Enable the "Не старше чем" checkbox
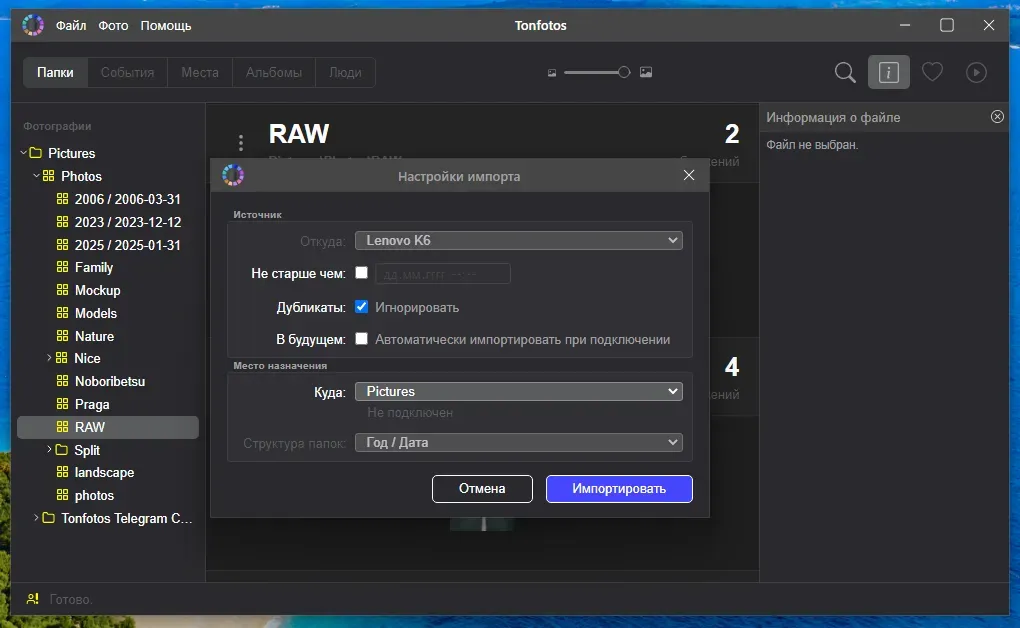This screenshot has height=628, width=1020. point(362,273)
